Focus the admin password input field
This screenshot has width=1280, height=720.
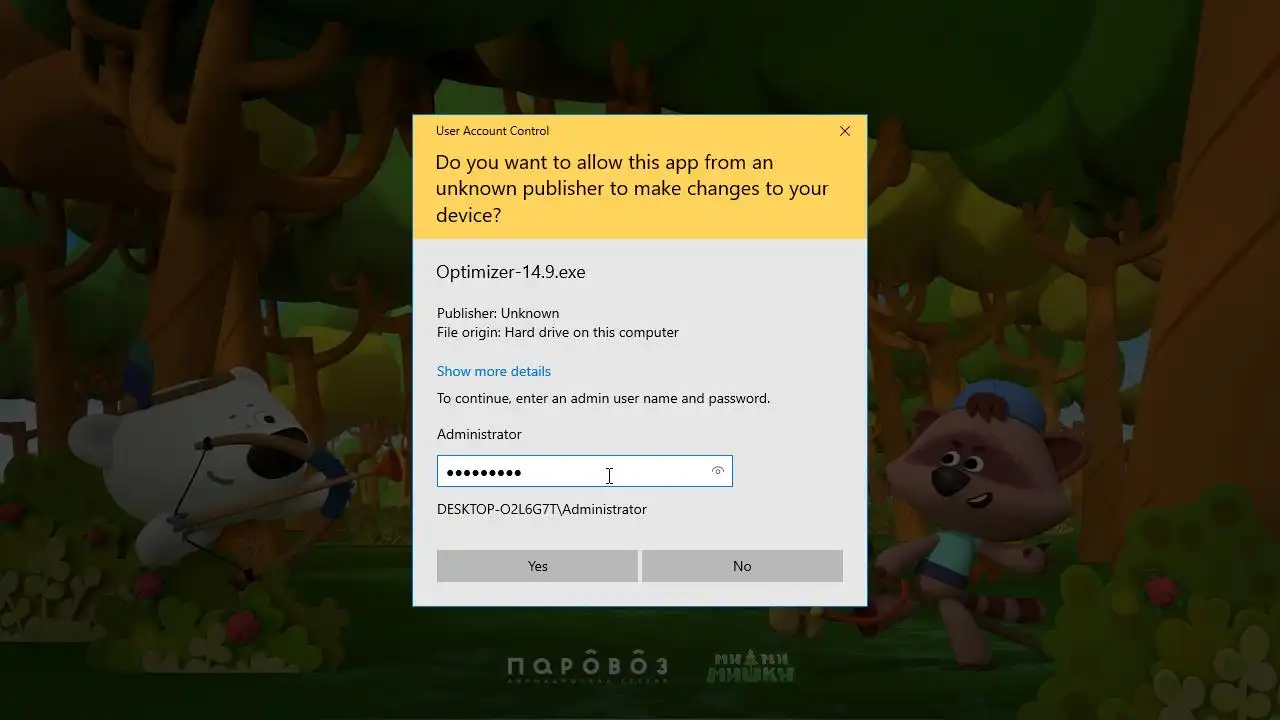point(584,472)
